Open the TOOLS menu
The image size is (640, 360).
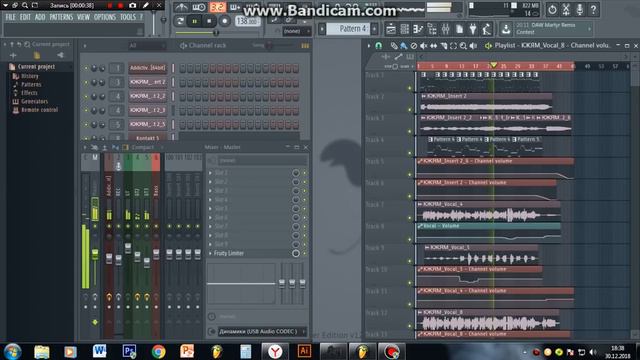[128, 17]
